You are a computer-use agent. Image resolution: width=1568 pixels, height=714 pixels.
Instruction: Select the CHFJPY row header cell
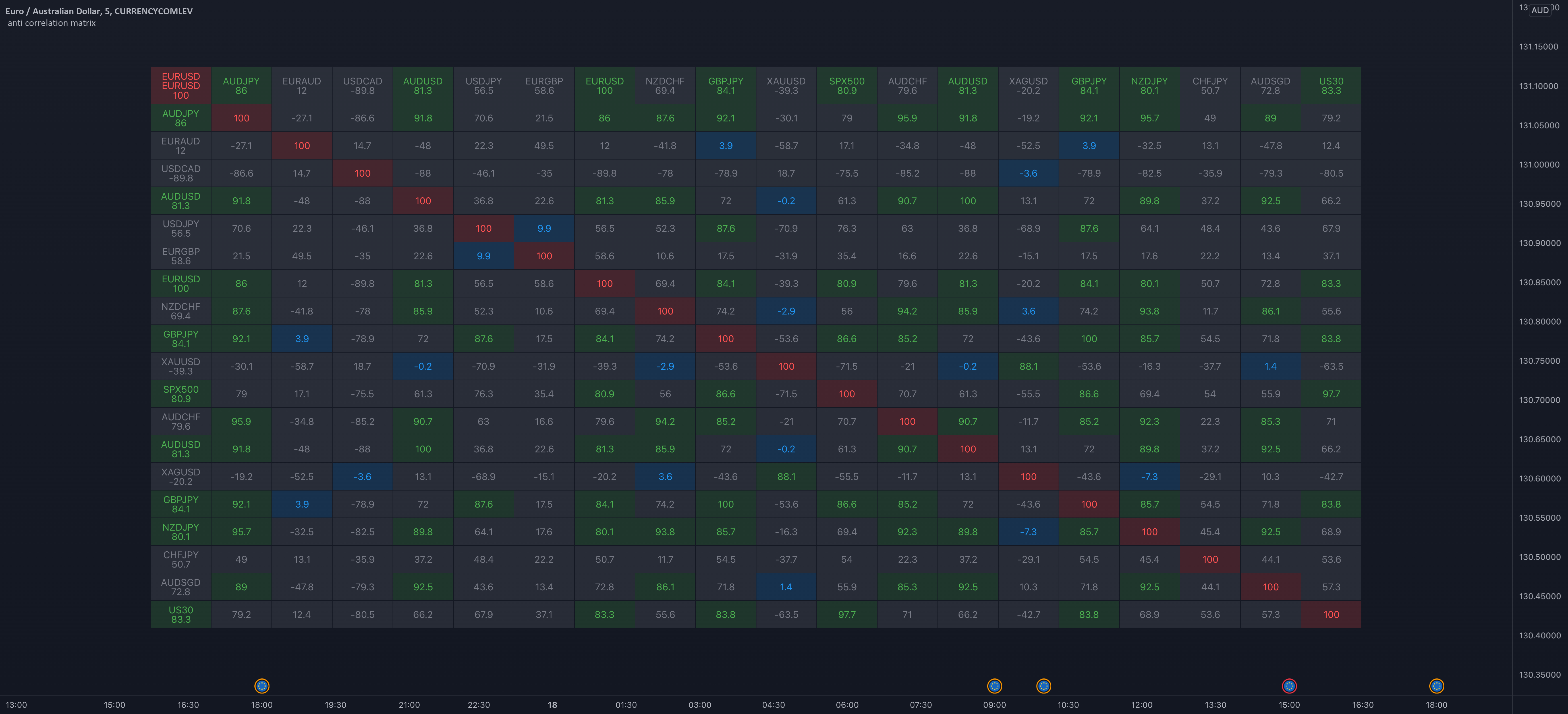[x=181, y=559]
